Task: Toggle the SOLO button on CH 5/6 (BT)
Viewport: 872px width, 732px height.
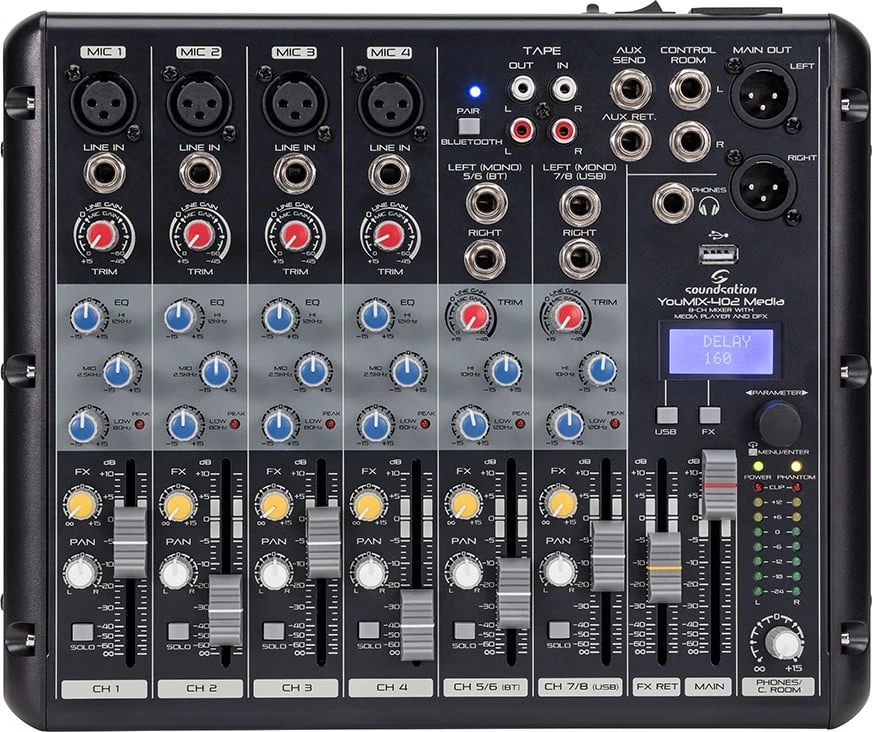Action: (x=464, y=631)
